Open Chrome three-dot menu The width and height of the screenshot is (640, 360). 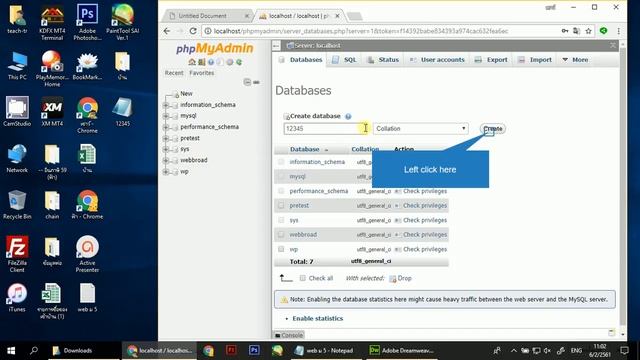pyautogui.click(x=619, y=31)
